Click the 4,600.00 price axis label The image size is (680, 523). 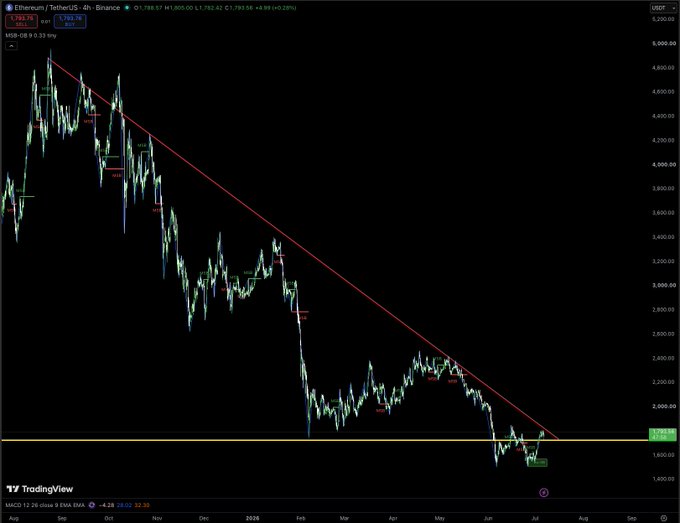664,92
